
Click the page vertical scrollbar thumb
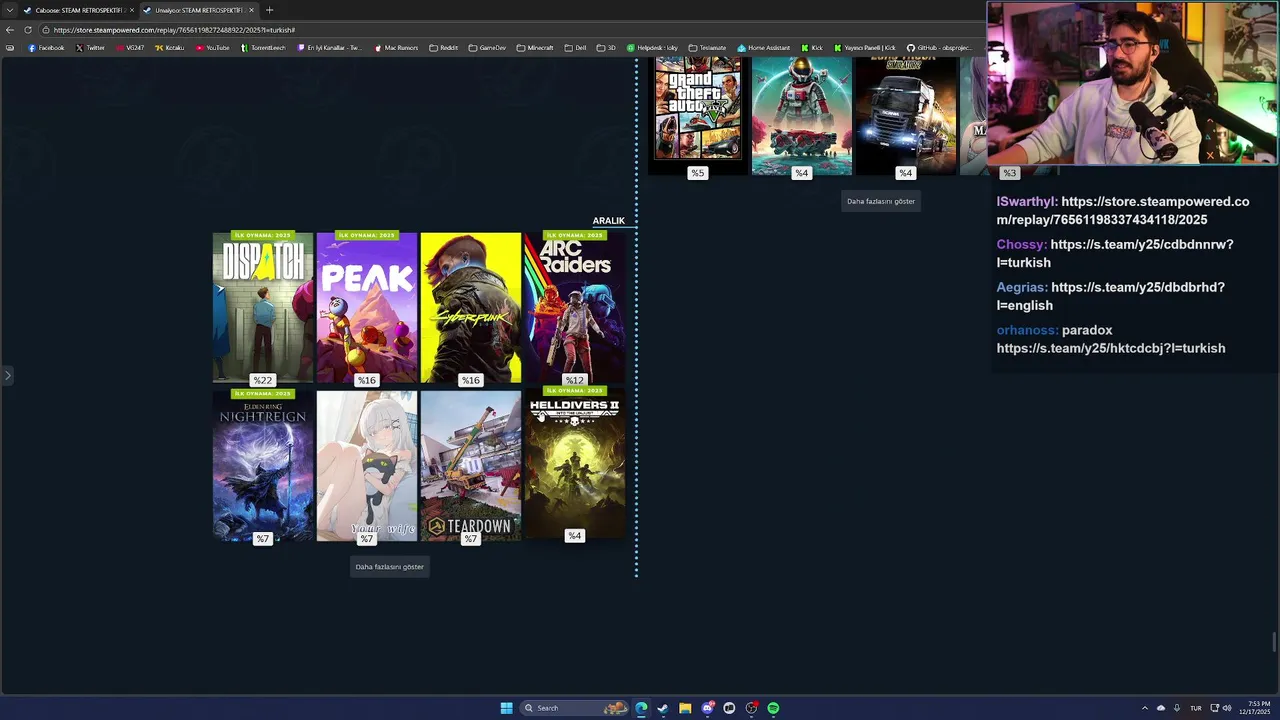coord(1274,642)
